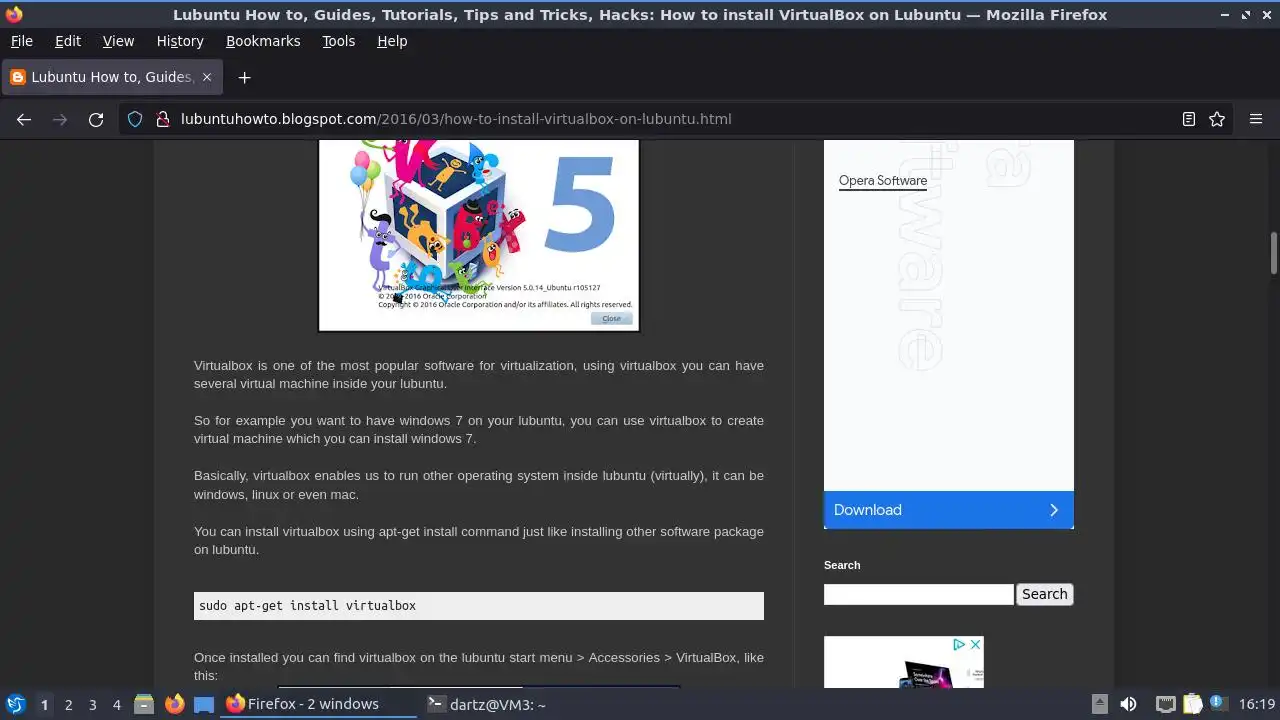Open the Firefox hamburger menu
1280x720 pixels.
point(1256,119)
